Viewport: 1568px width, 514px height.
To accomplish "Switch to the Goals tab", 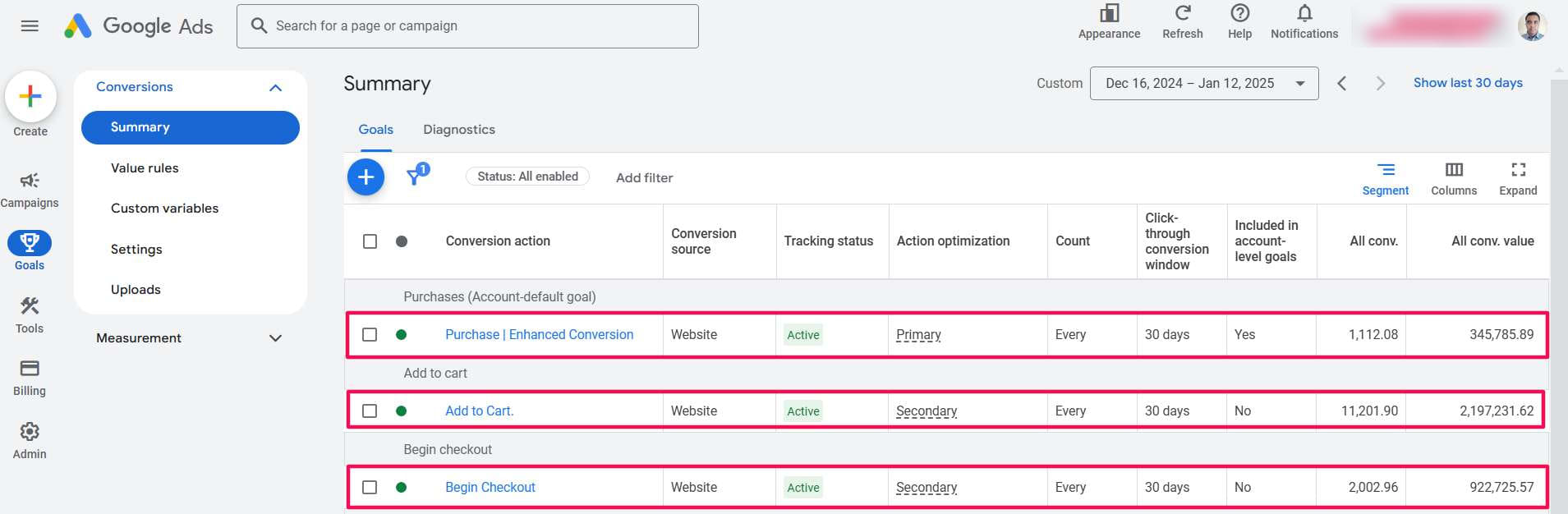I will tap(375, 129).
